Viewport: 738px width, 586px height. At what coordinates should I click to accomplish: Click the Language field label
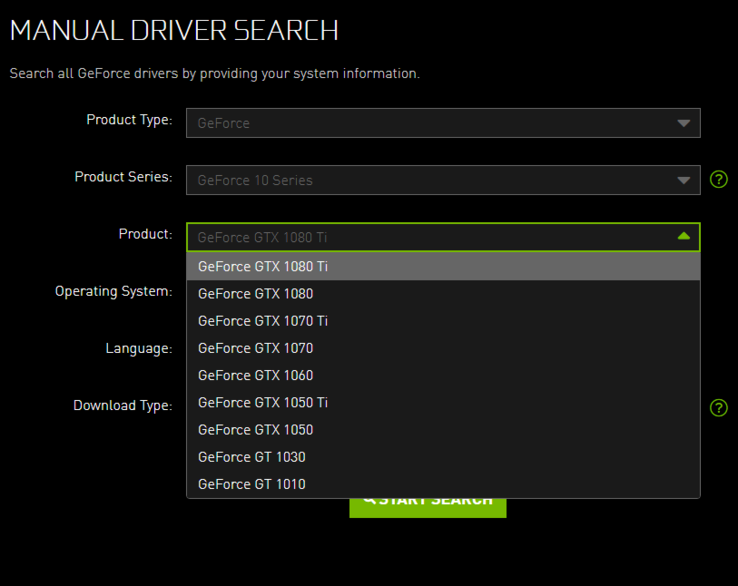[139, 349]
